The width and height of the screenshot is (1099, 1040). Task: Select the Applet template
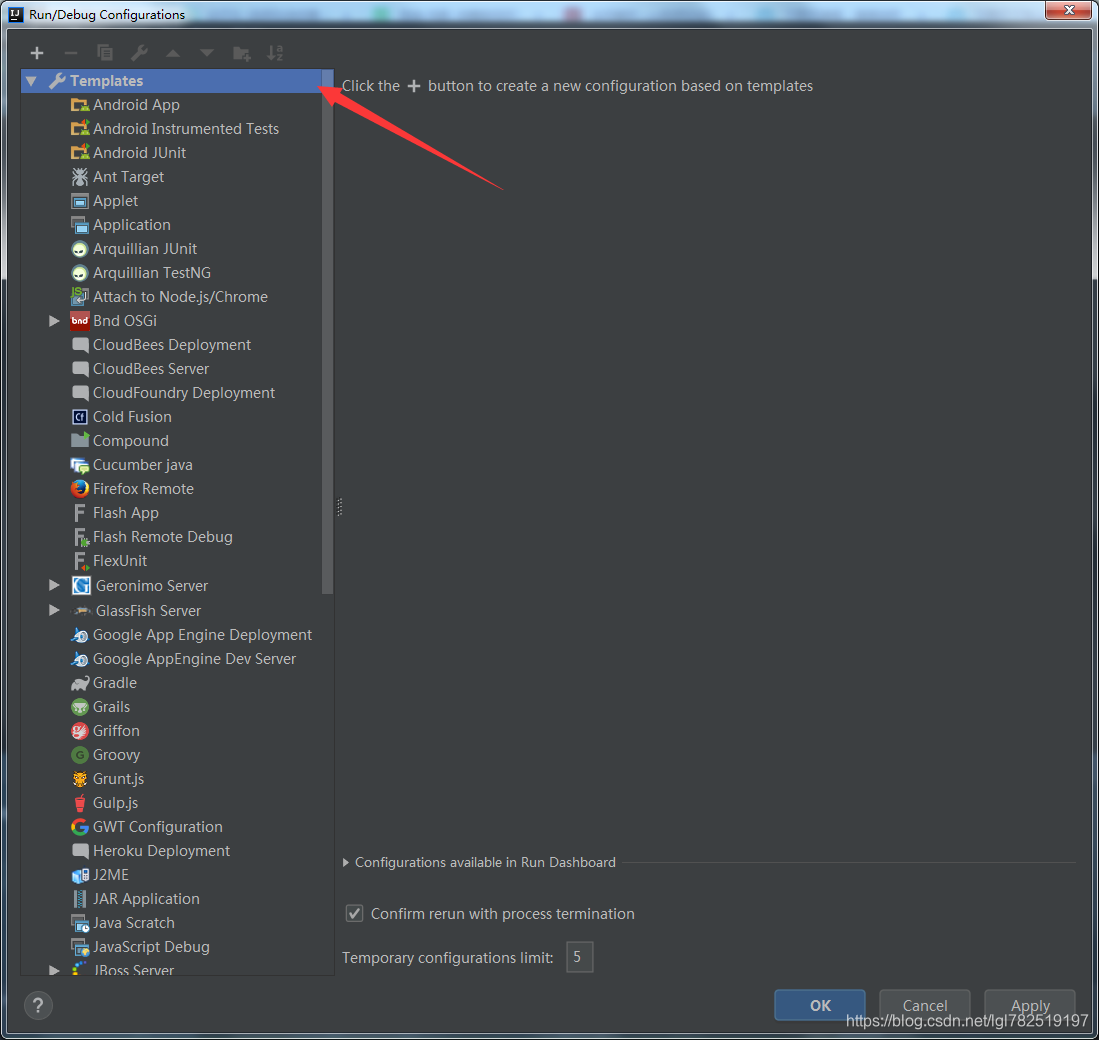coord(116,201)
